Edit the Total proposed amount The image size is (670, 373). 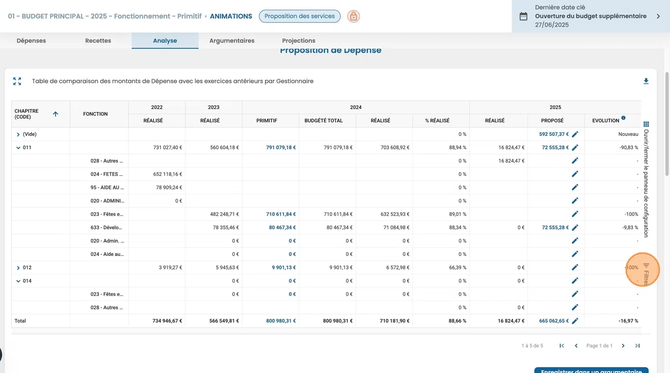click(x=575, y=321)
